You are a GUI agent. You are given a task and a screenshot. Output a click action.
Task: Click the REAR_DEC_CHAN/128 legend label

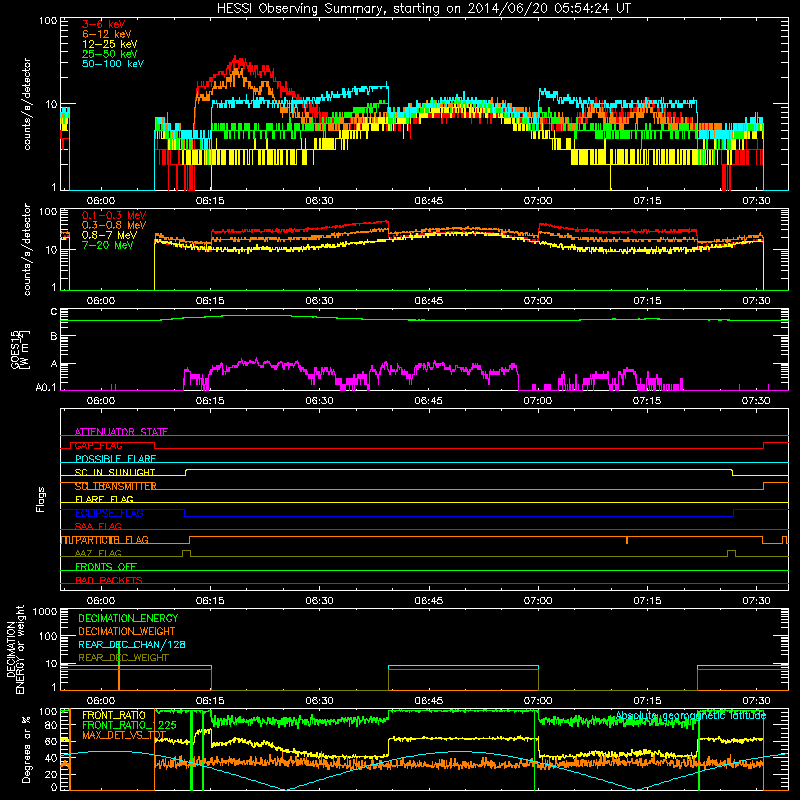[x=132, y=645]
